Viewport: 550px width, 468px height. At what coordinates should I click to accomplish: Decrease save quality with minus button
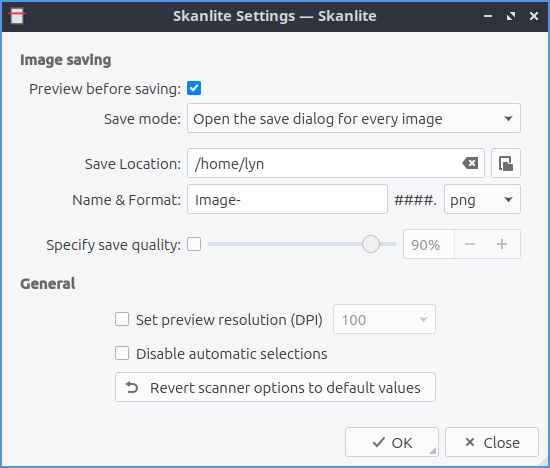[x=470, y=244]
